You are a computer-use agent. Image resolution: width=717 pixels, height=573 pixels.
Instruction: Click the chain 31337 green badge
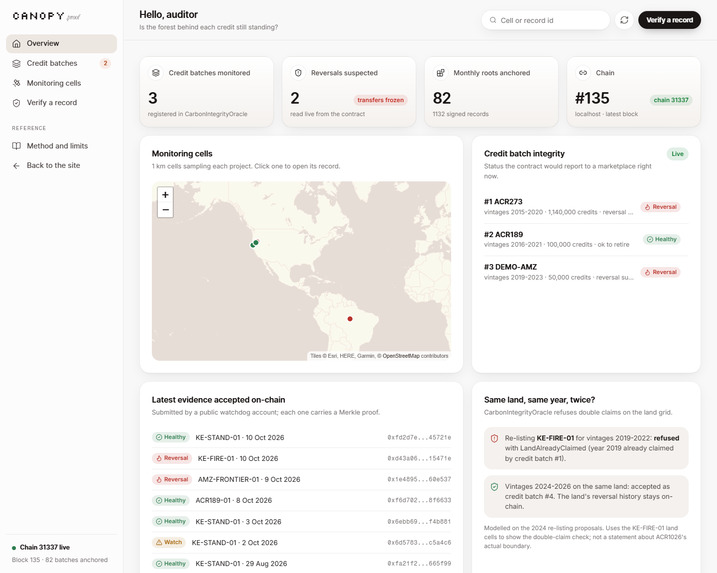[x=671, y=100]
